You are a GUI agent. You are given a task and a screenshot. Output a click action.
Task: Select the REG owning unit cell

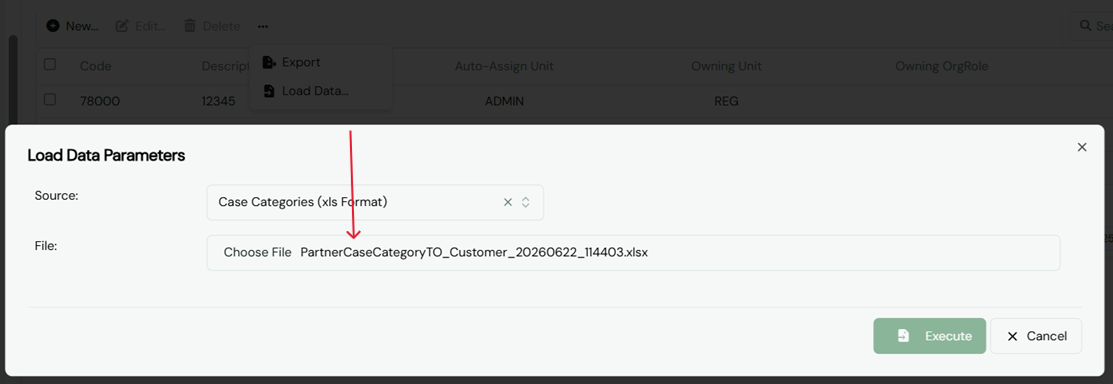point(726,102)
